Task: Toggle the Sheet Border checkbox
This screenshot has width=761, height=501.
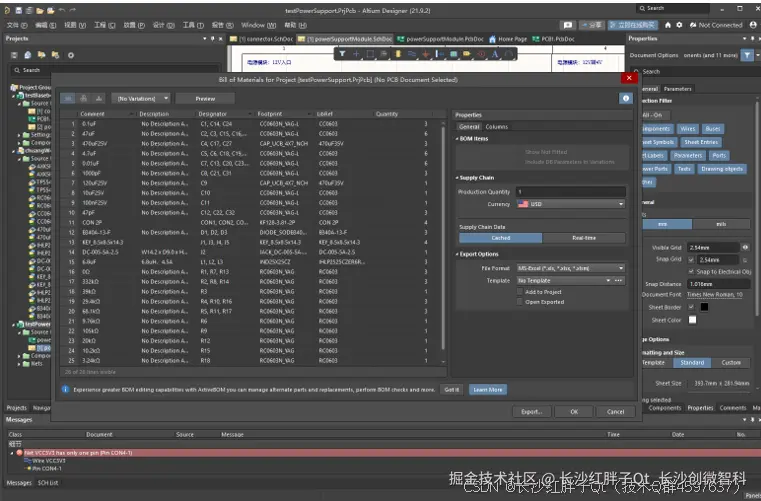Action: (691, 307)
